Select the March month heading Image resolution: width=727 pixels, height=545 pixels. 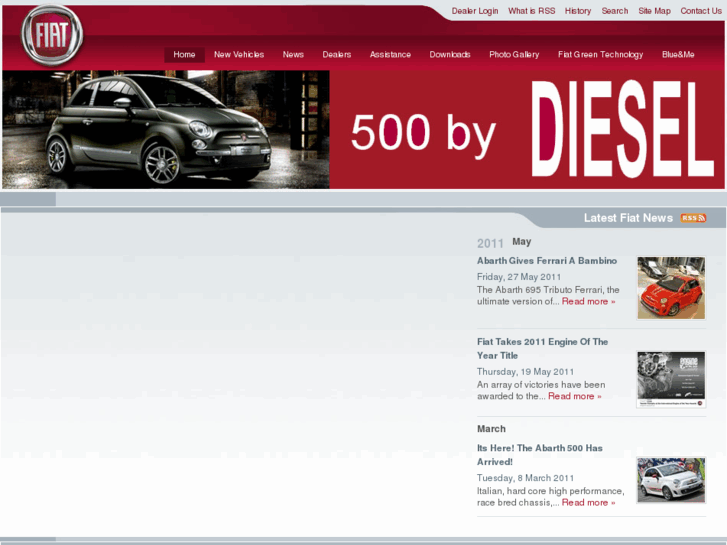tap(491, 429)
